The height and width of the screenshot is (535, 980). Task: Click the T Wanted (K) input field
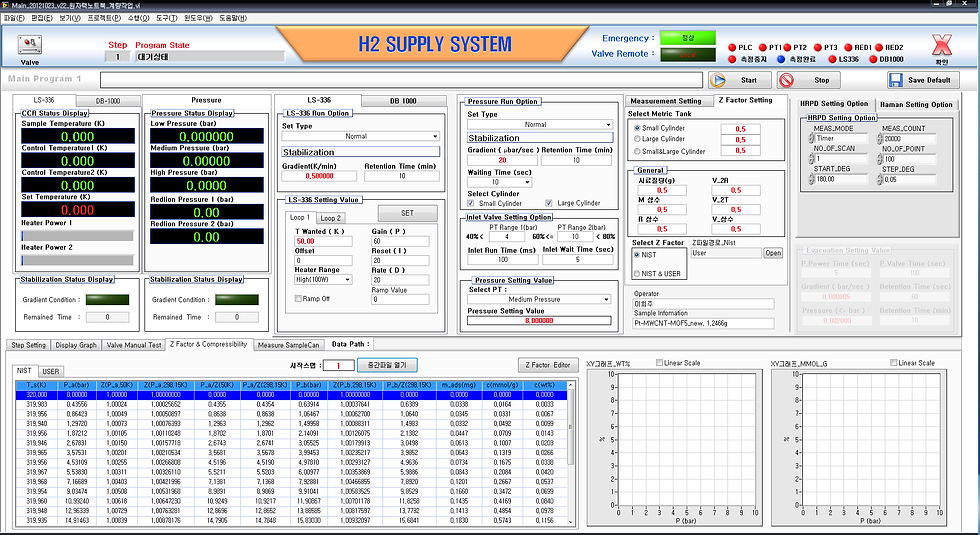coord(324,241)
